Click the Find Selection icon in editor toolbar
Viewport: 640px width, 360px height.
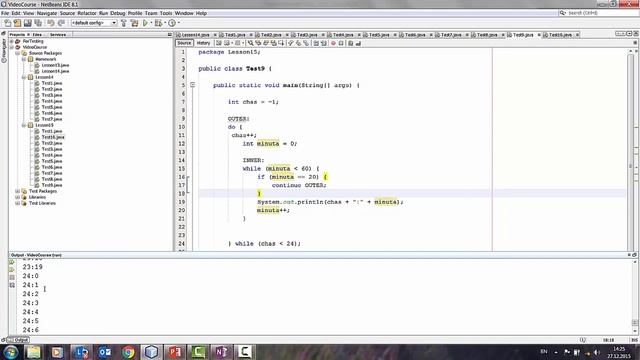tap(251, 43)
